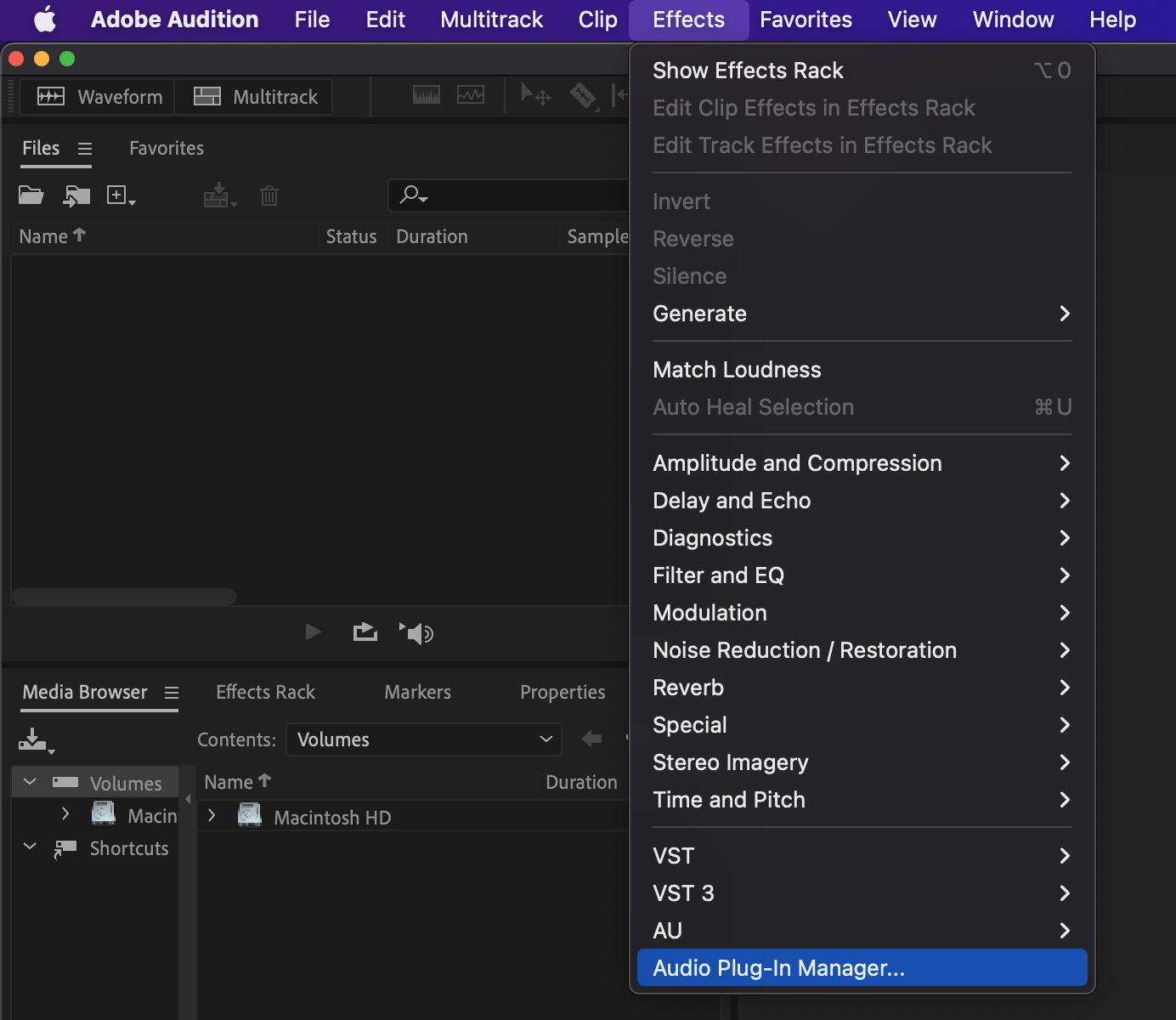The height and width of the screenshot is (1020, 1176).
Task: Click the Duration column header in Files
Action: 432,236
